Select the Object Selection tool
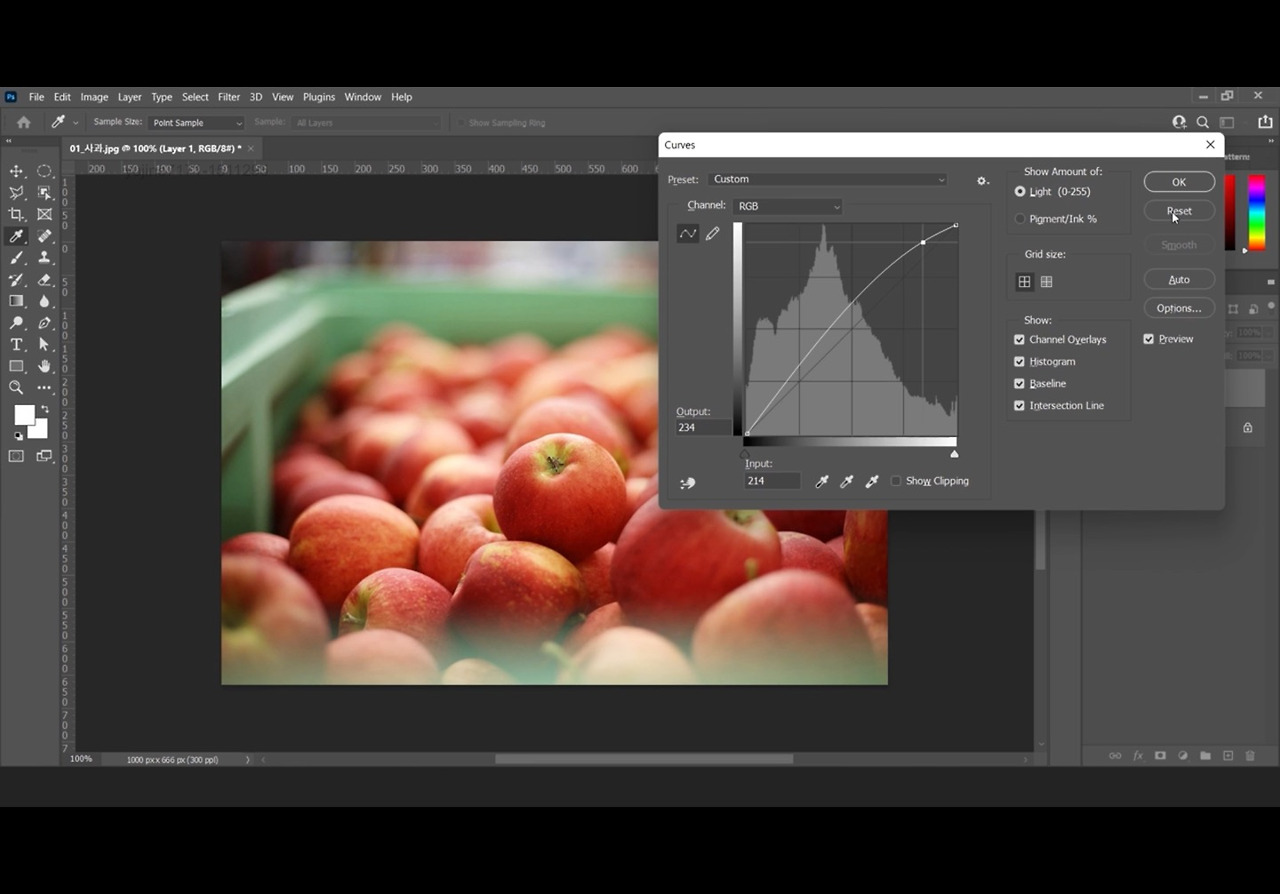This screenshot has height=894, width=1280. click(x=45, y=193)
